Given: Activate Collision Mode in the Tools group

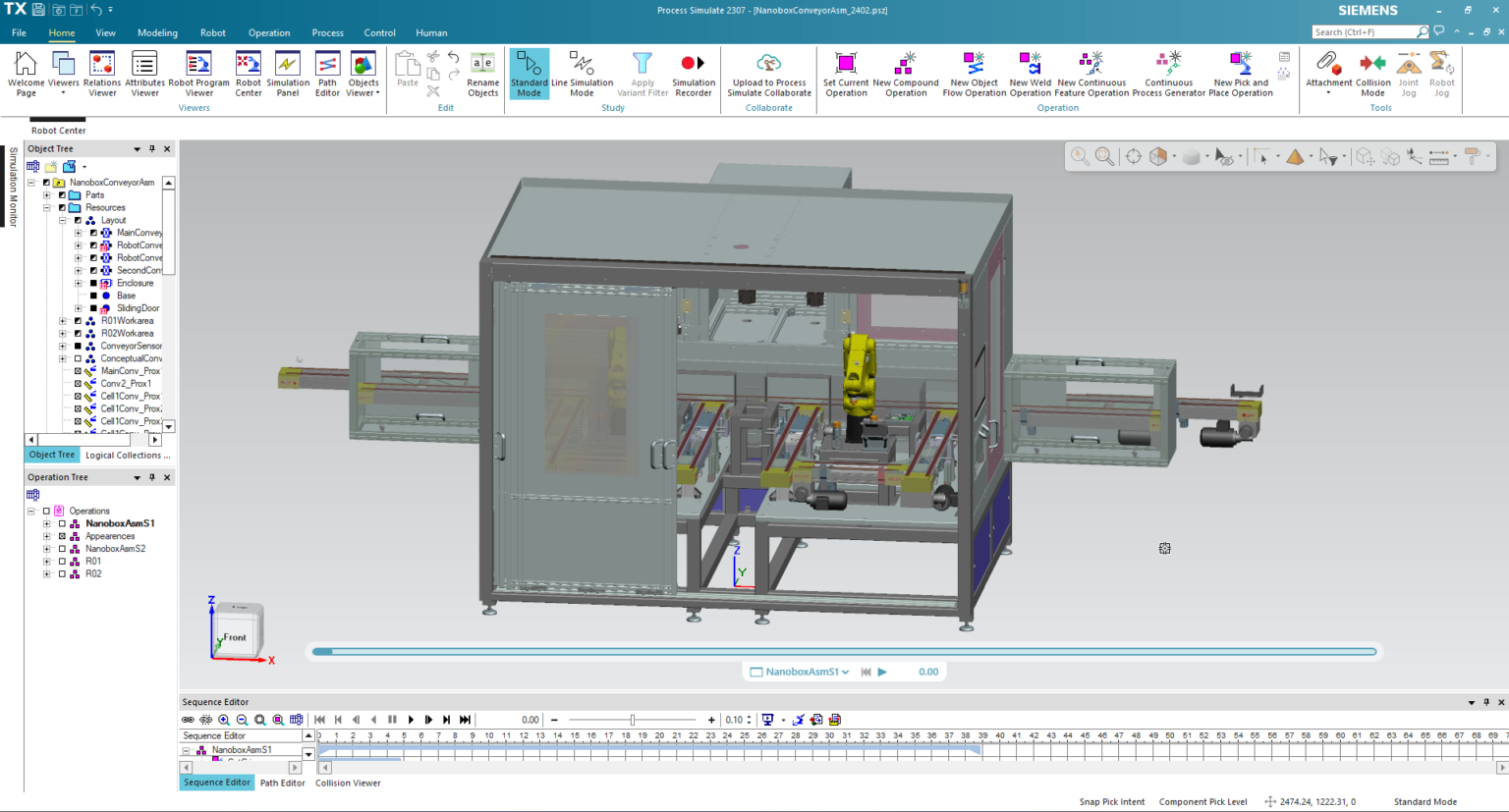Looking at the screenshot, I should click(1371, 74).
